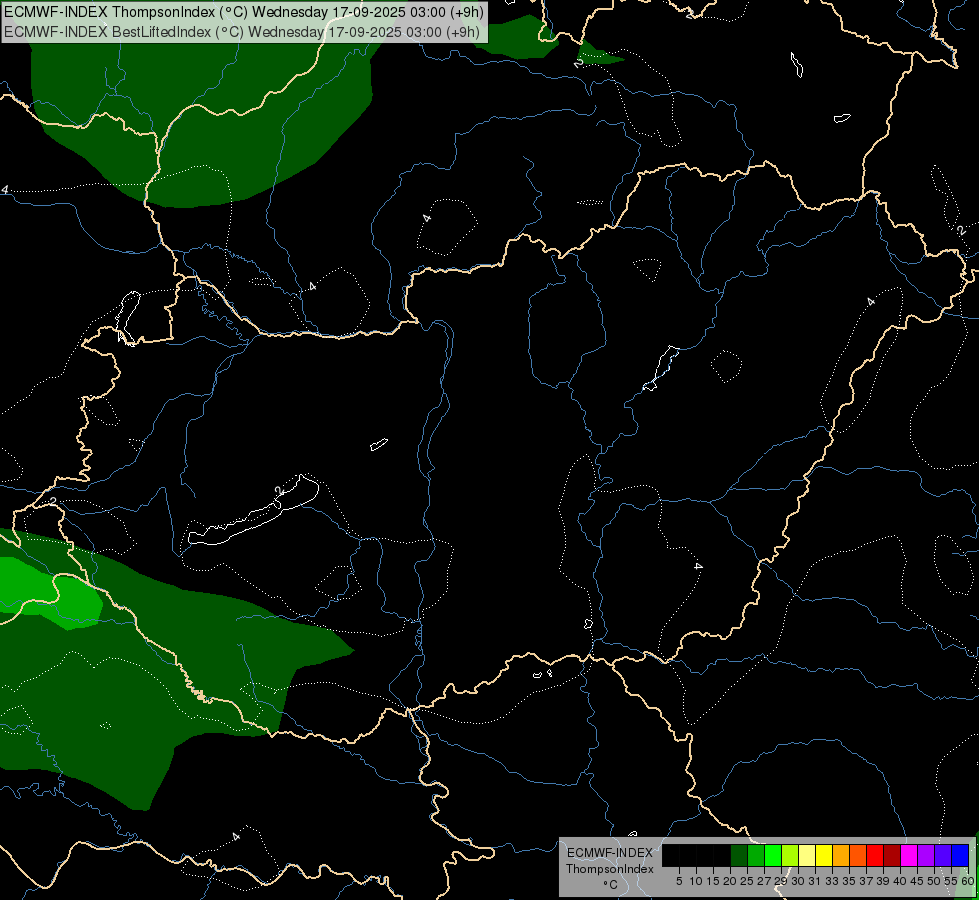Pick the medium green 25–27 legend swatch

coord(756,855)
